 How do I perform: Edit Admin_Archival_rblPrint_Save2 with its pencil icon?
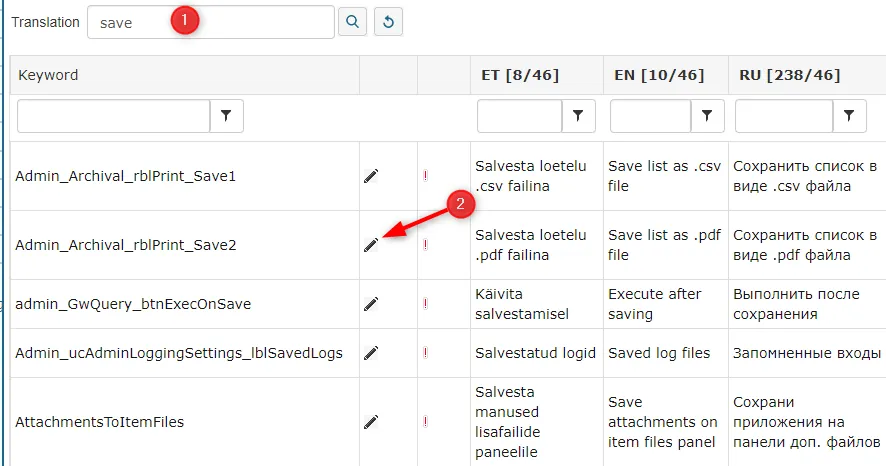point(371,245)
